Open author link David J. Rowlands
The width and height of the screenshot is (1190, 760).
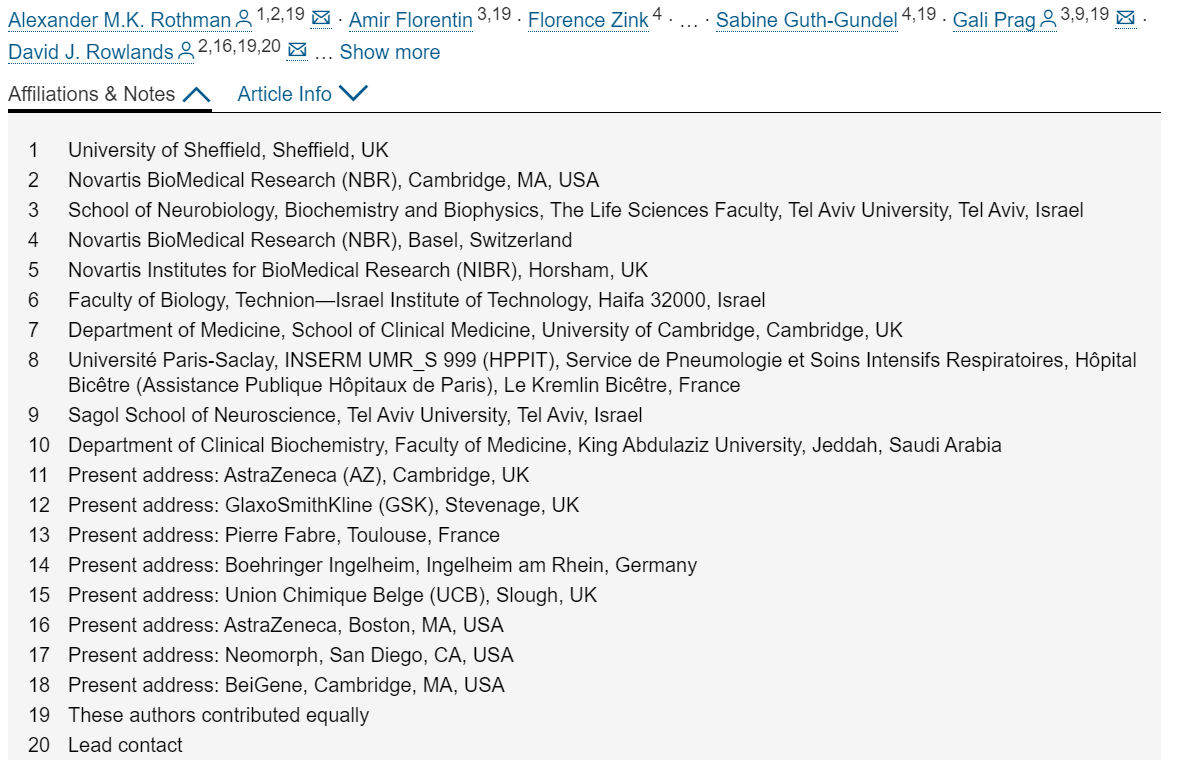pos(91,52)
